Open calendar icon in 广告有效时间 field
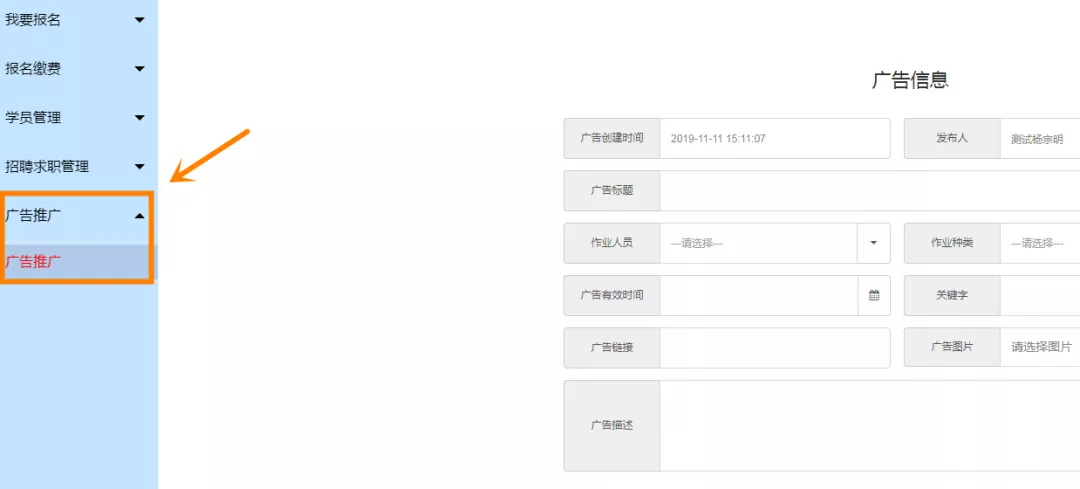The width and height of the screenshot is (1080, 489). pos(874,295)
